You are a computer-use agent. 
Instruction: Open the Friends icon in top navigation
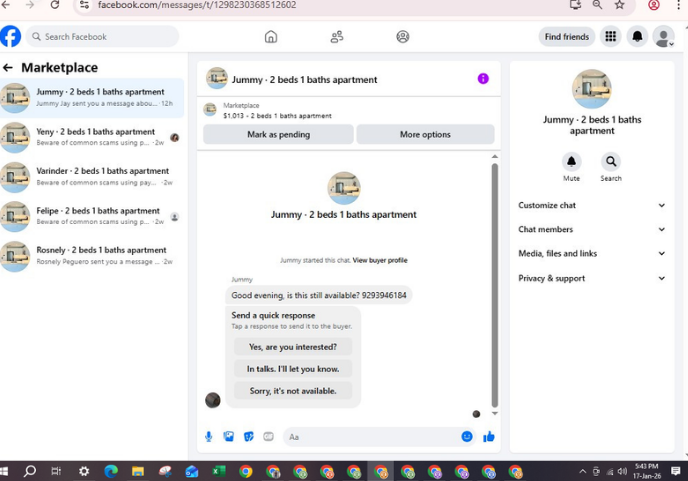pos(337,37)
